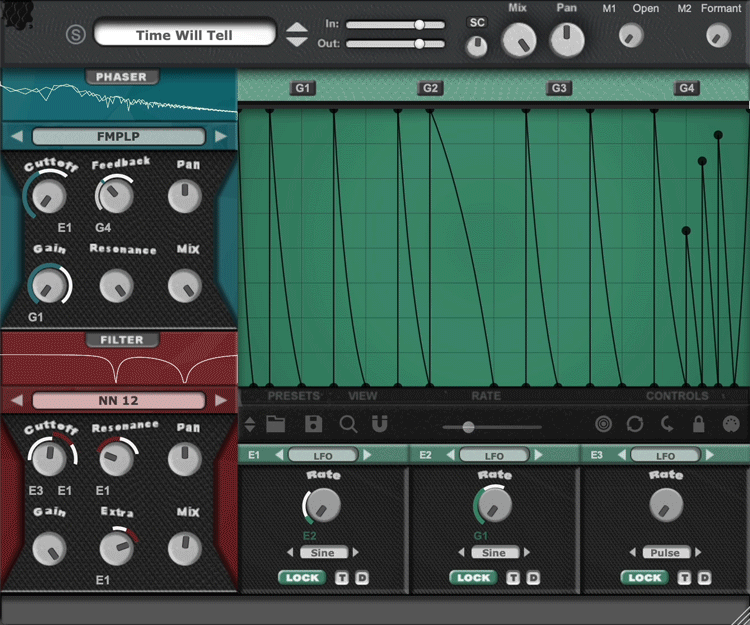Image resolution: width=750 pixels, height=625 pixels.
Task: Toggle the D button under E3 LFO
Action: click(x=704, y=577)
